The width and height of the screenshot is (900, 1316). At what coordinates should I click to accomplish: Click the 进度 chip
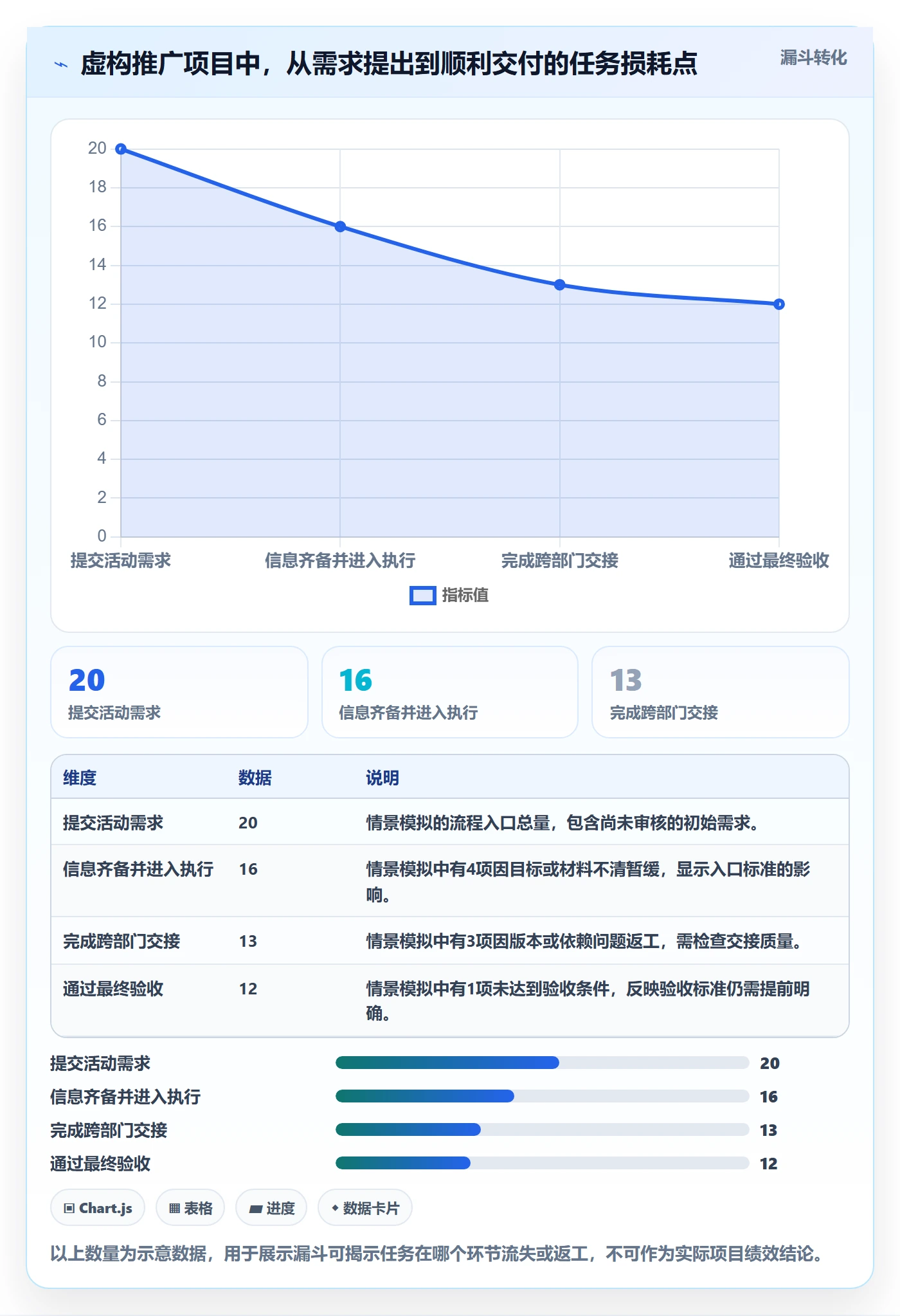click(x=271, y=1208)
